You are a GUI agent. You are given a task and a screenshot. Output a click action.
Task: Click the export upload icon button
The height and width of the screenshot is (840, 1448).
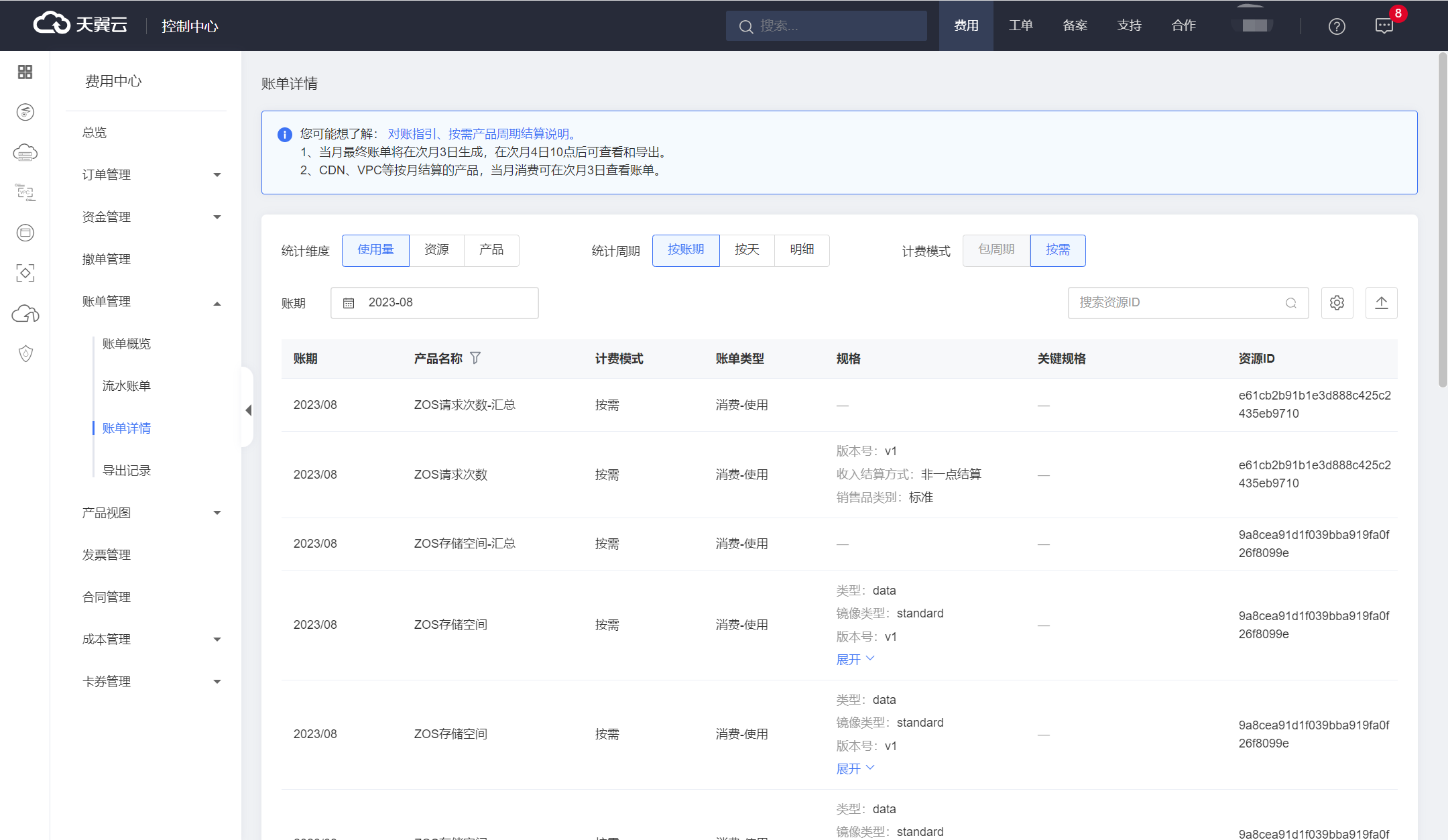point(1381,303)
